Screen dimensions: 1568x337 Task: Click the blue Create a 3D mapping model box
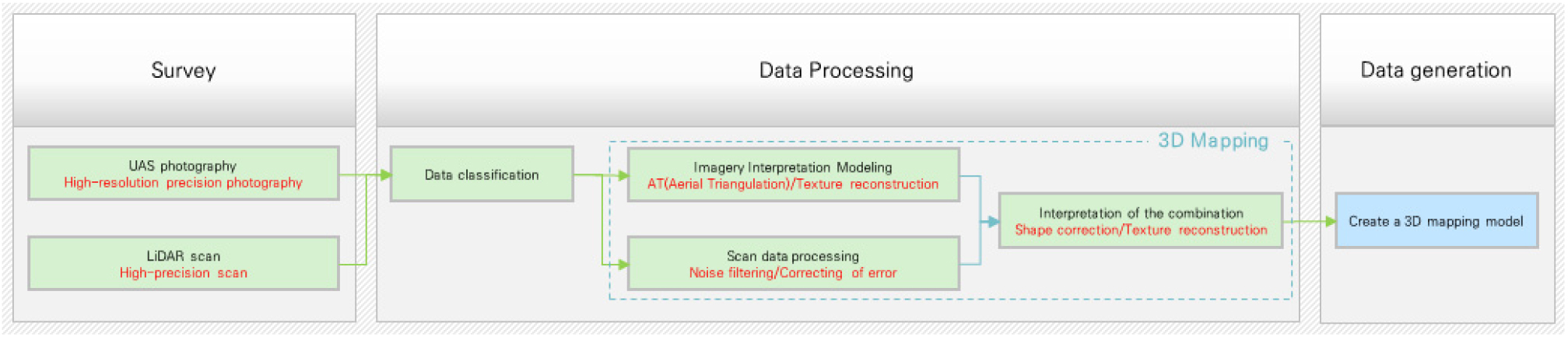pyautogui.click(x=1436, y=222)
